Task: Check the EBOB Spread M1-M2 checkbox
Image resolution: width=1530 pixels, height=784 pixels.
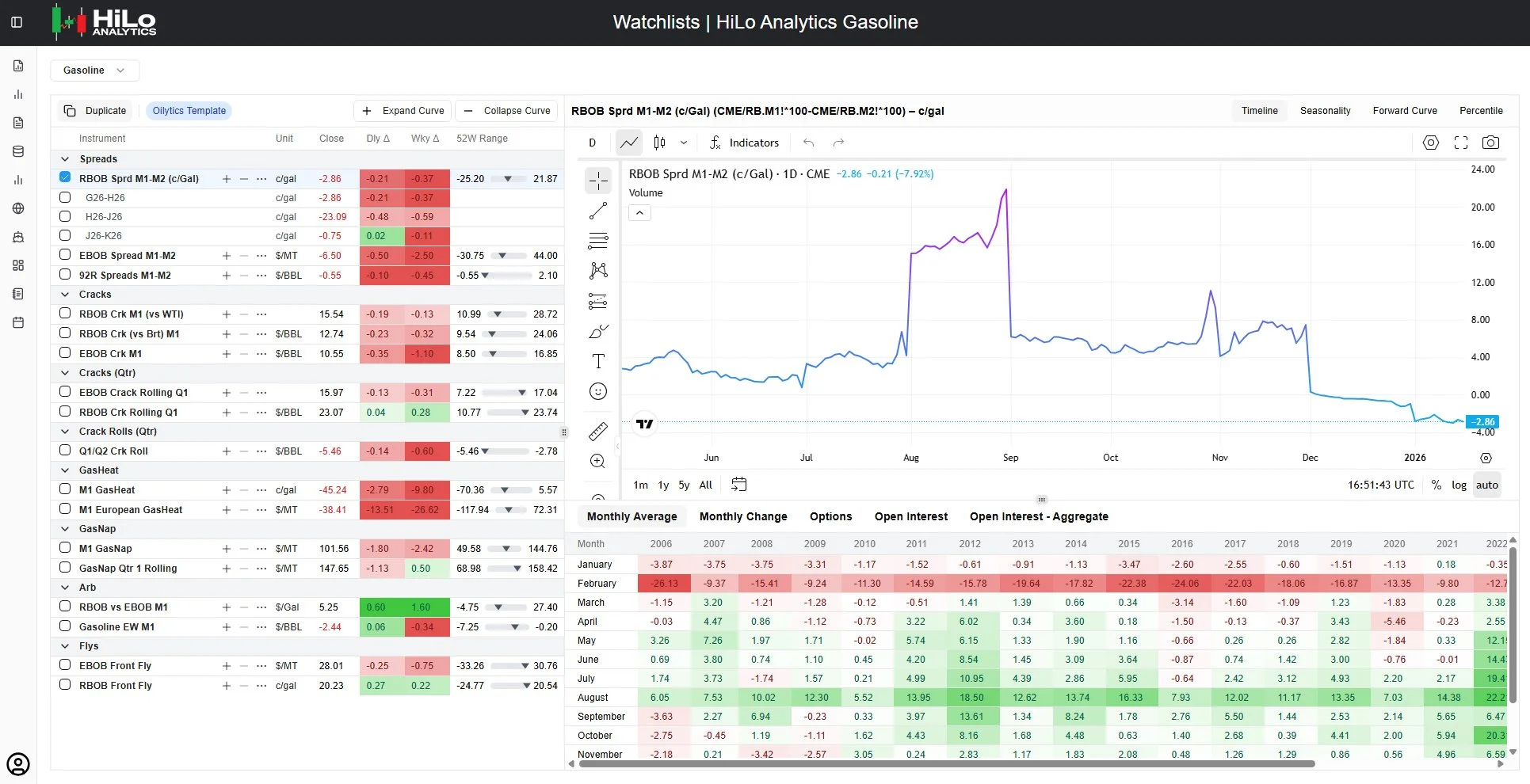Action: (65, 254)
